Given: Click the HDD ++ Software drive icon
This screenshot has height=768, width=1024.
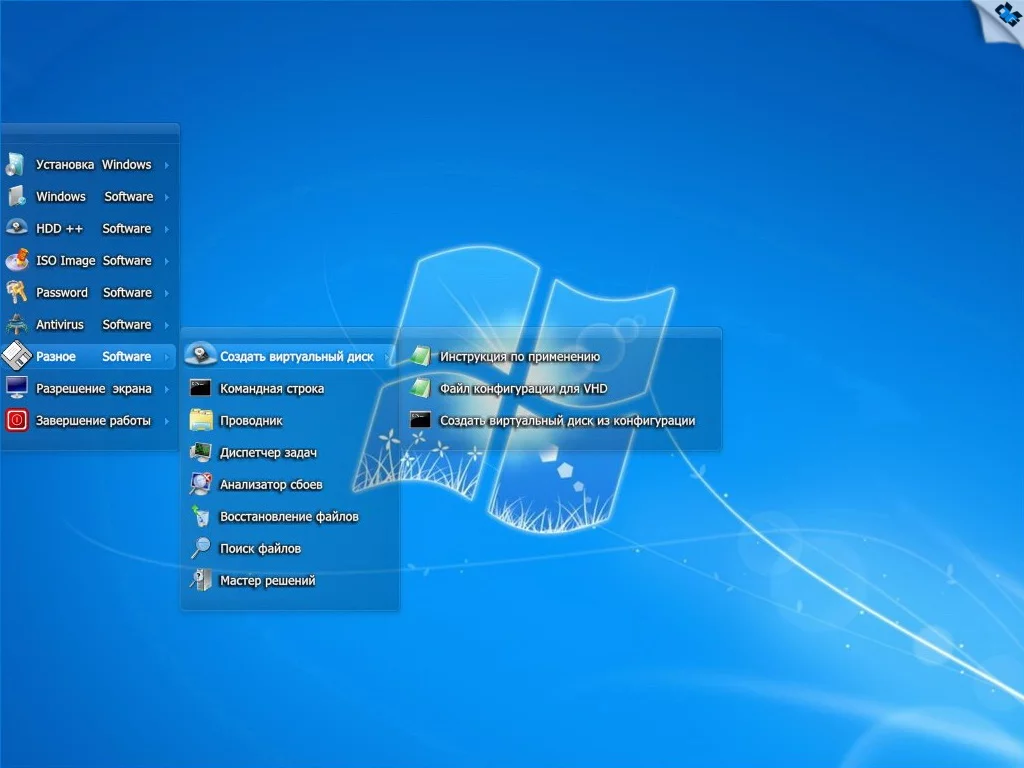Looking at the screenshot, I should (16, 228).
